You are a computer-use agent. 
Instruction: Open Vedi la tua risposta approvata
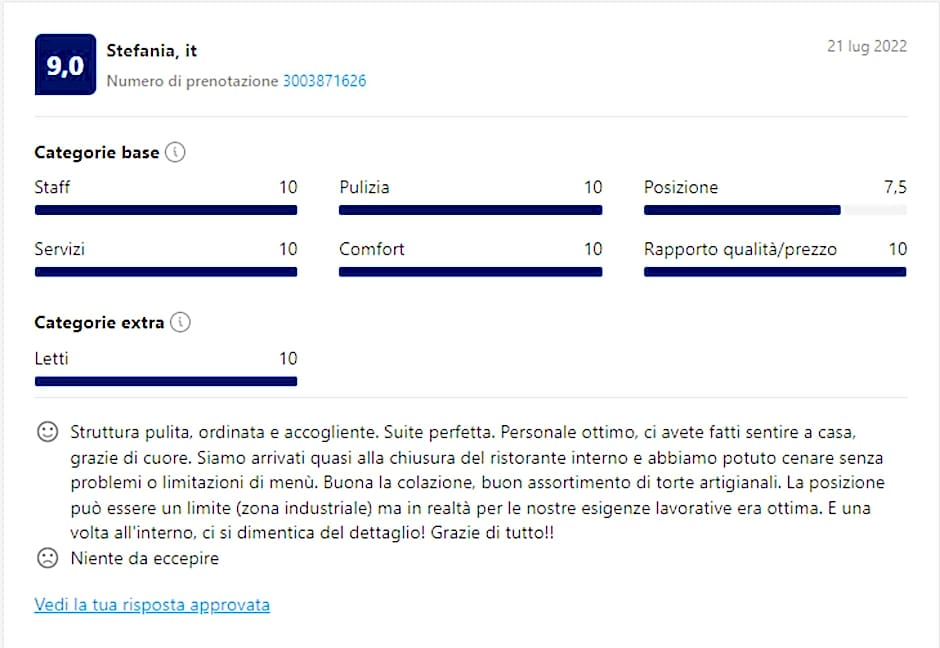point(152,605)
